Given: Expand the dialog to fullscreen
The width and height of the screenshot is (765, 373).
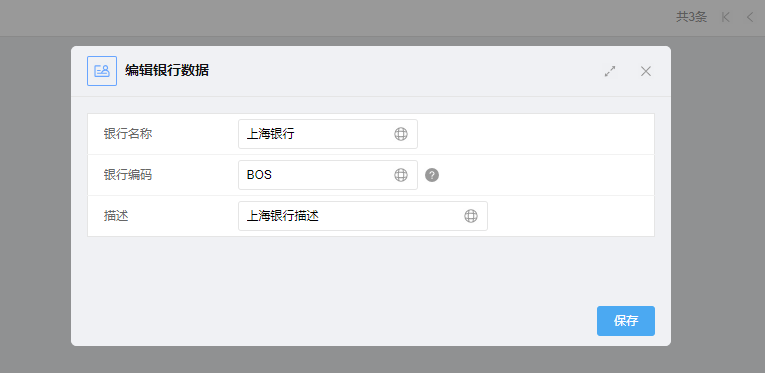Looking at the screenshot, I should coord(610,72).
